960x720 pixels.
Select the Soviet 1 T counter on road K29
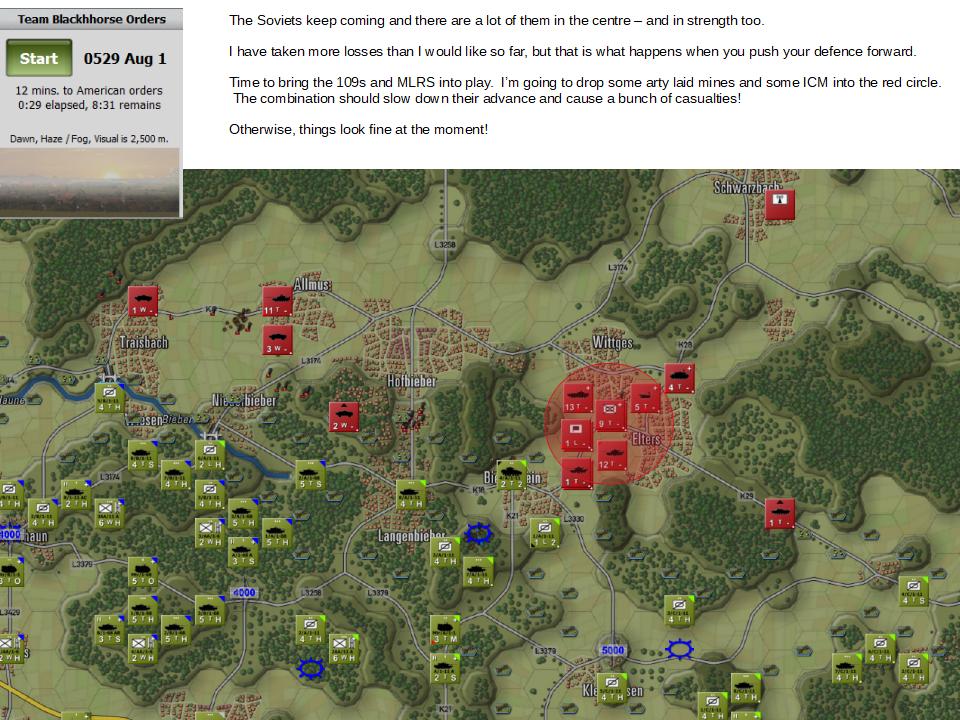pyautogui.click(x=779, y=514)
